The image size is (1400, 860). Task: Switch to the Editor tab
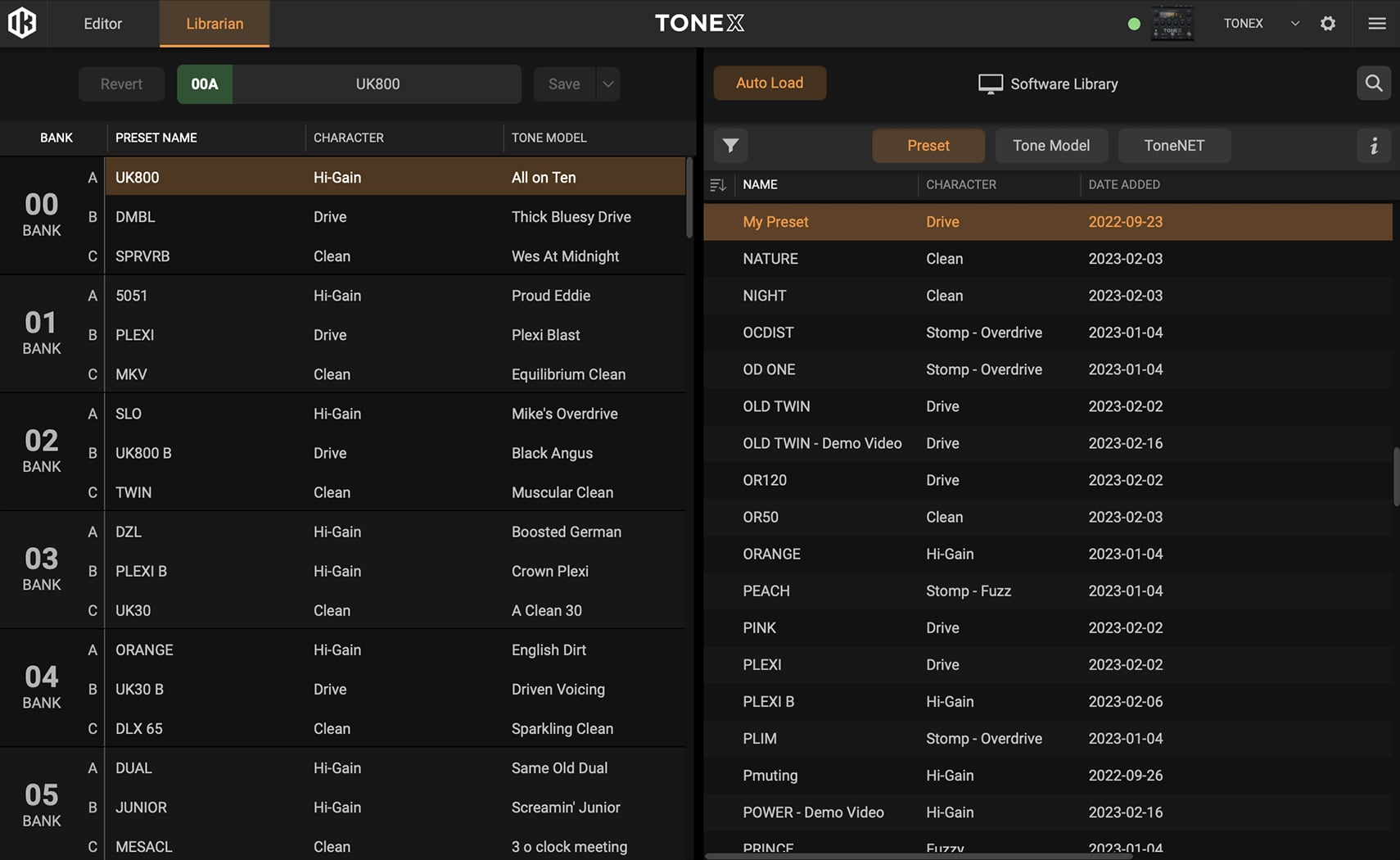(x=102, y=24)
